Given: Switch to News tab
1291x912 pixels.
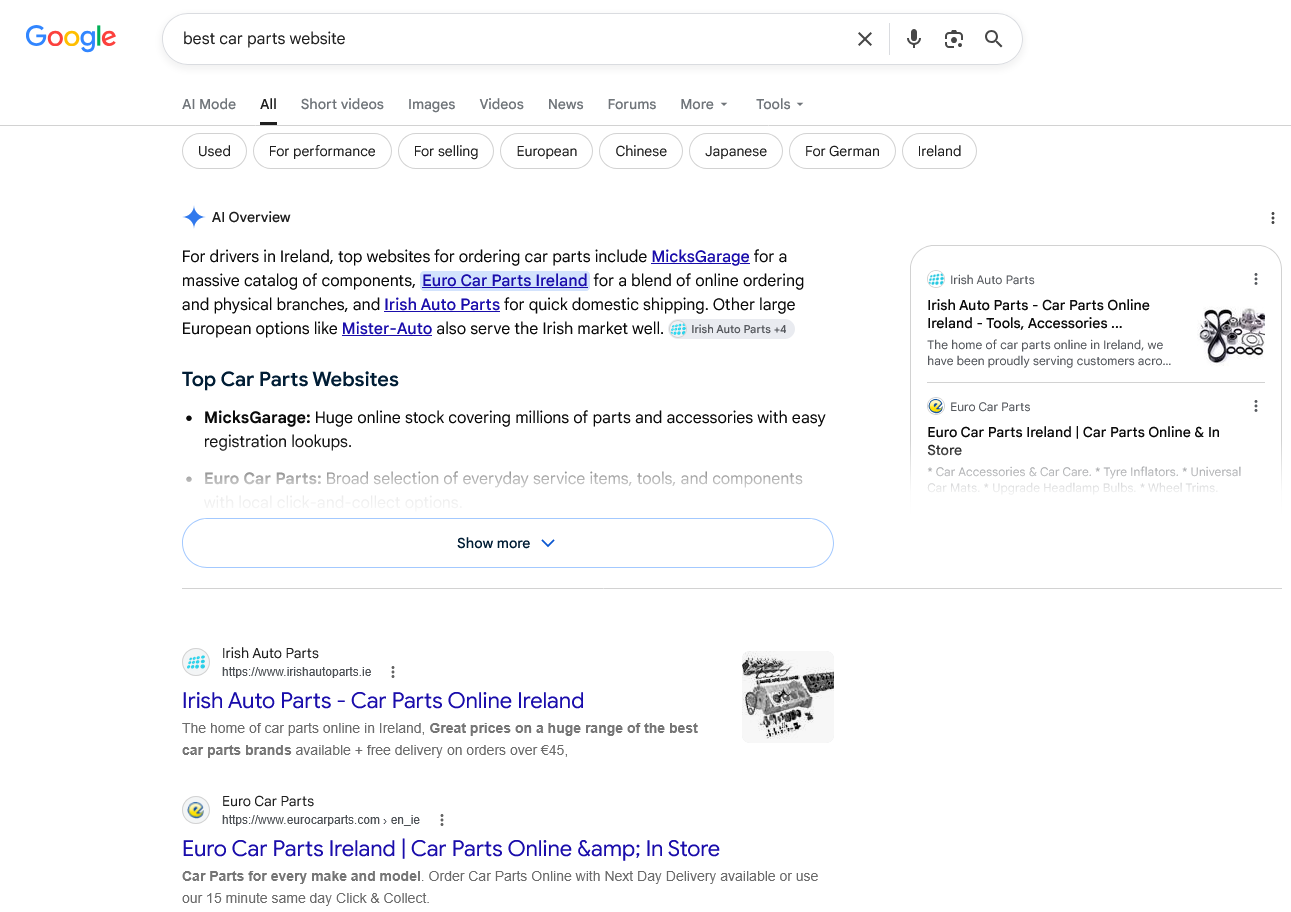Looking at the screenshot, I should click(x=565, y=104).
